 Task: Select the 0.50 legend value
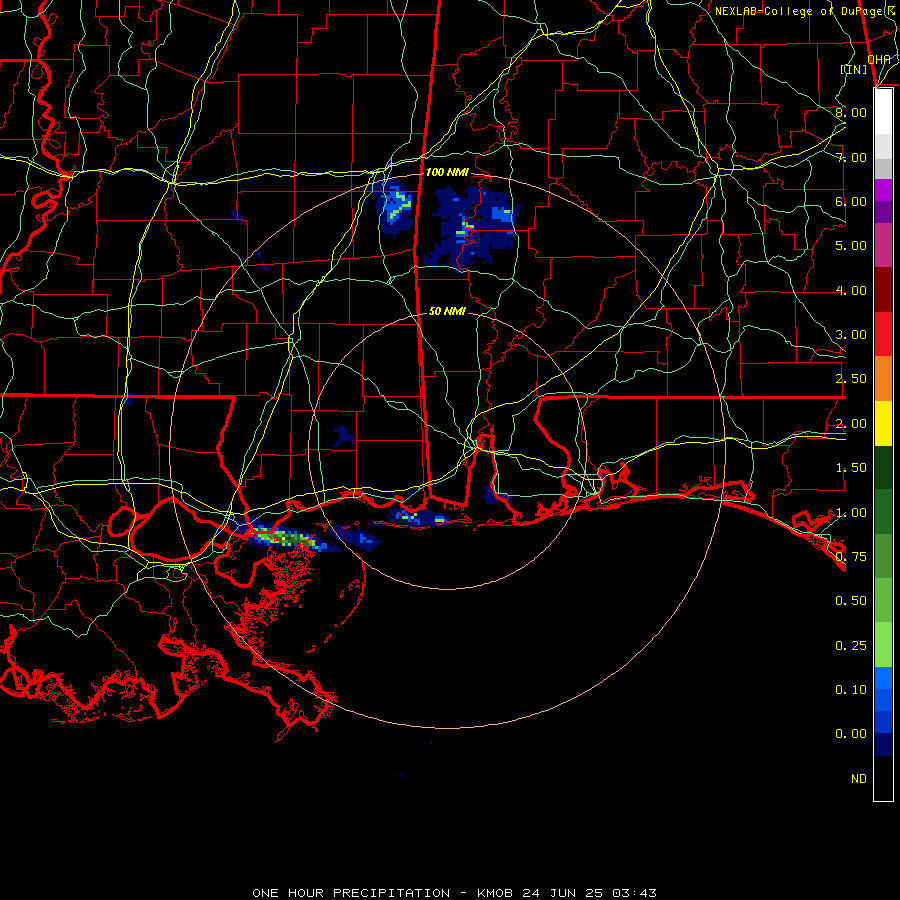coord(851,601)
